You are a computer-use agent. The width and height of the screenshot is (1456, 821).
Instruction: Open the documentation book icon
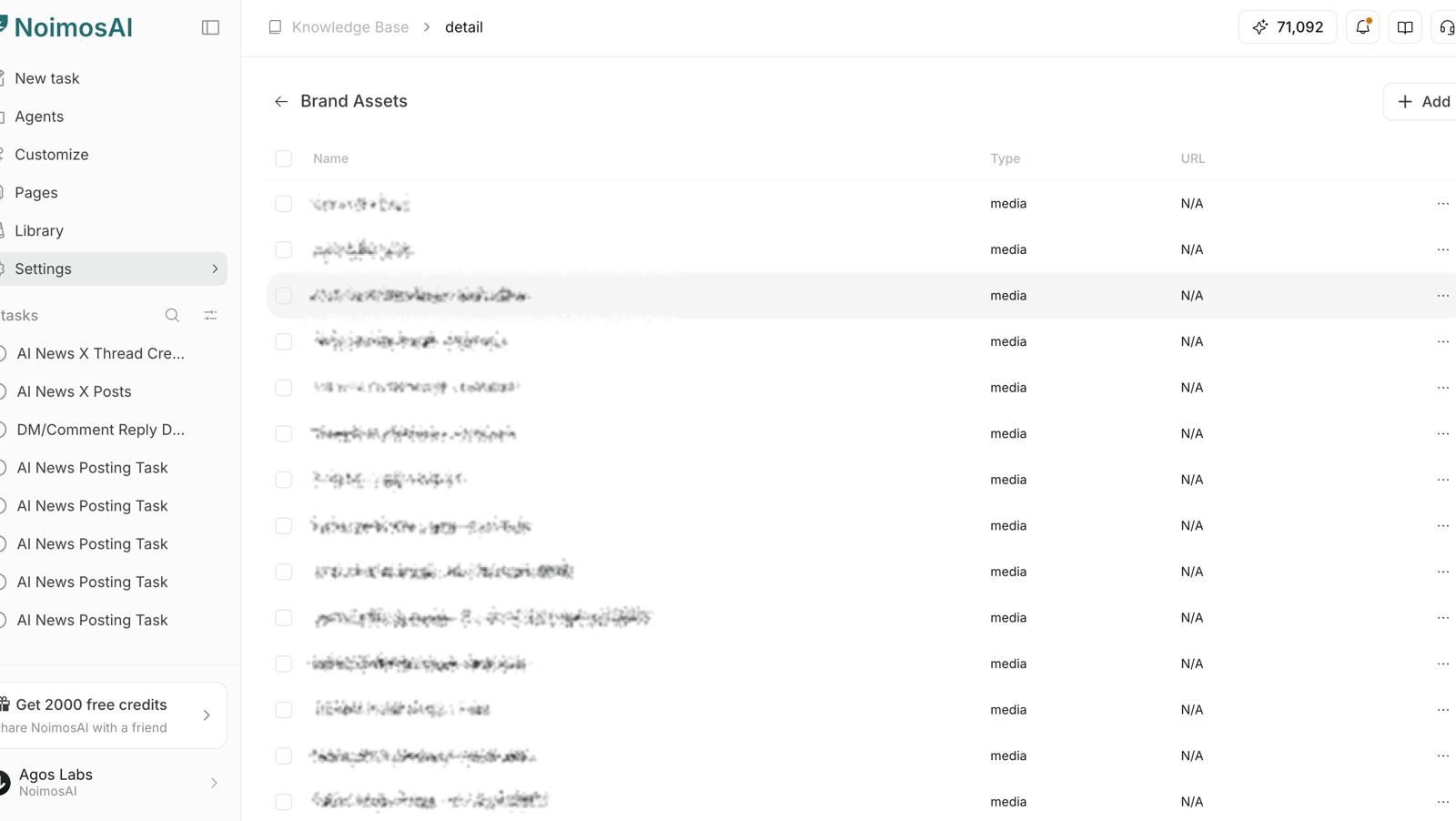[x=1405, y=27]
